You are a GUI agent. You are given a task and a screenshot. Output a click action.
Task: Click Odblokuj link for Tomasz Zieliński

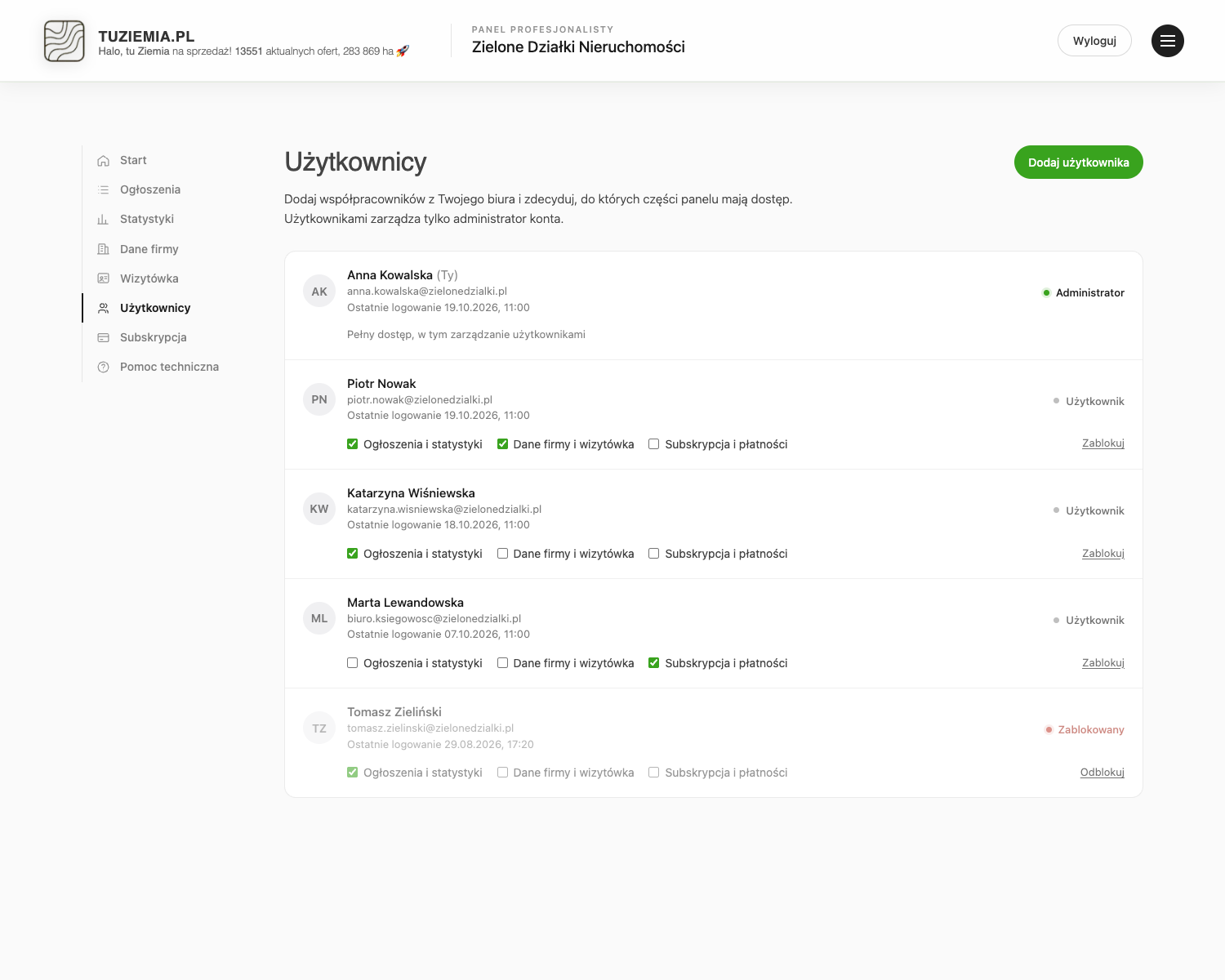(1102, 773)
